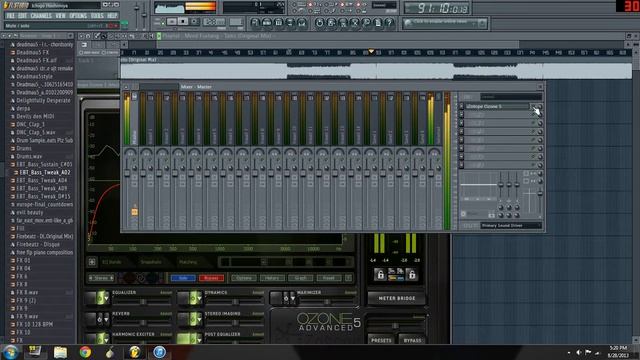Open the HELP menu
Screen dimensions: 640x360
click(x=112, y=16)
